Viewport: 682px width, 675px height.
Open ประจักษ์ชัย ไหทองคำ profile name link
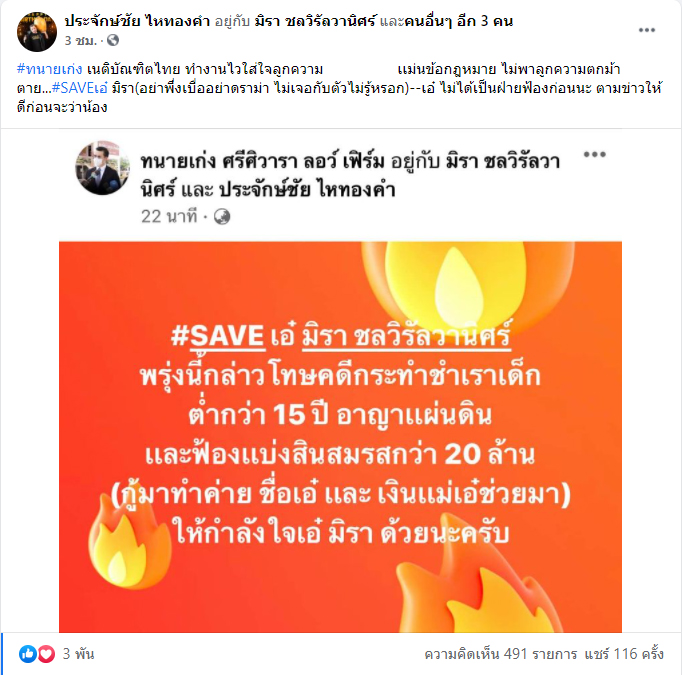click(x=137, y=20)
